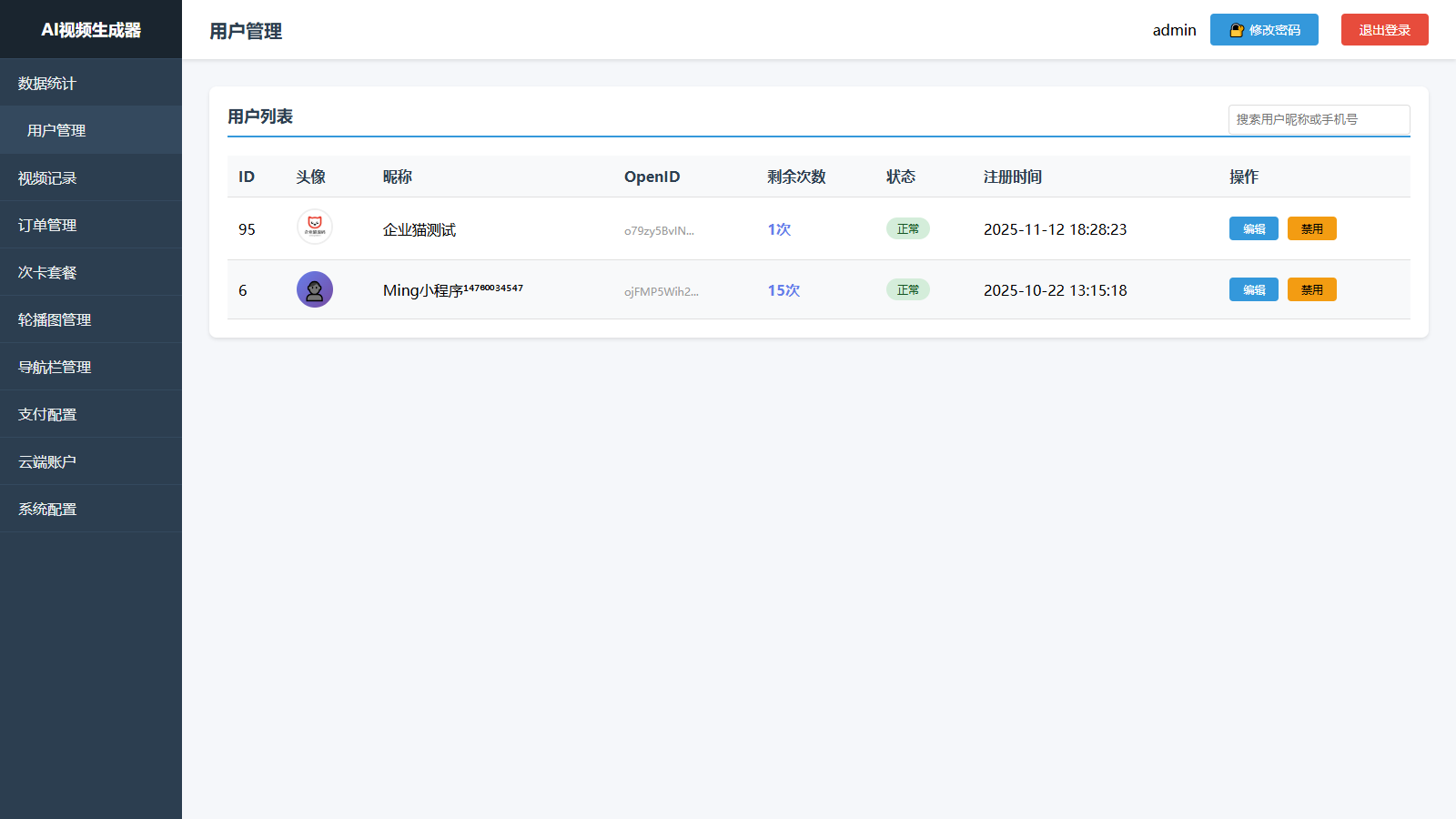1456x819 pixels.
Task: Open 支付配置 settings page
Action: point(47,414)
